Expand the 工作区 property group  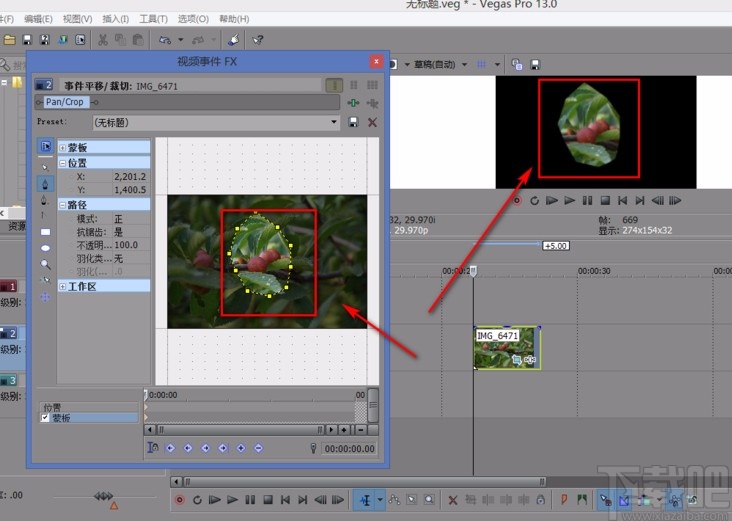(x=63, y=287)
